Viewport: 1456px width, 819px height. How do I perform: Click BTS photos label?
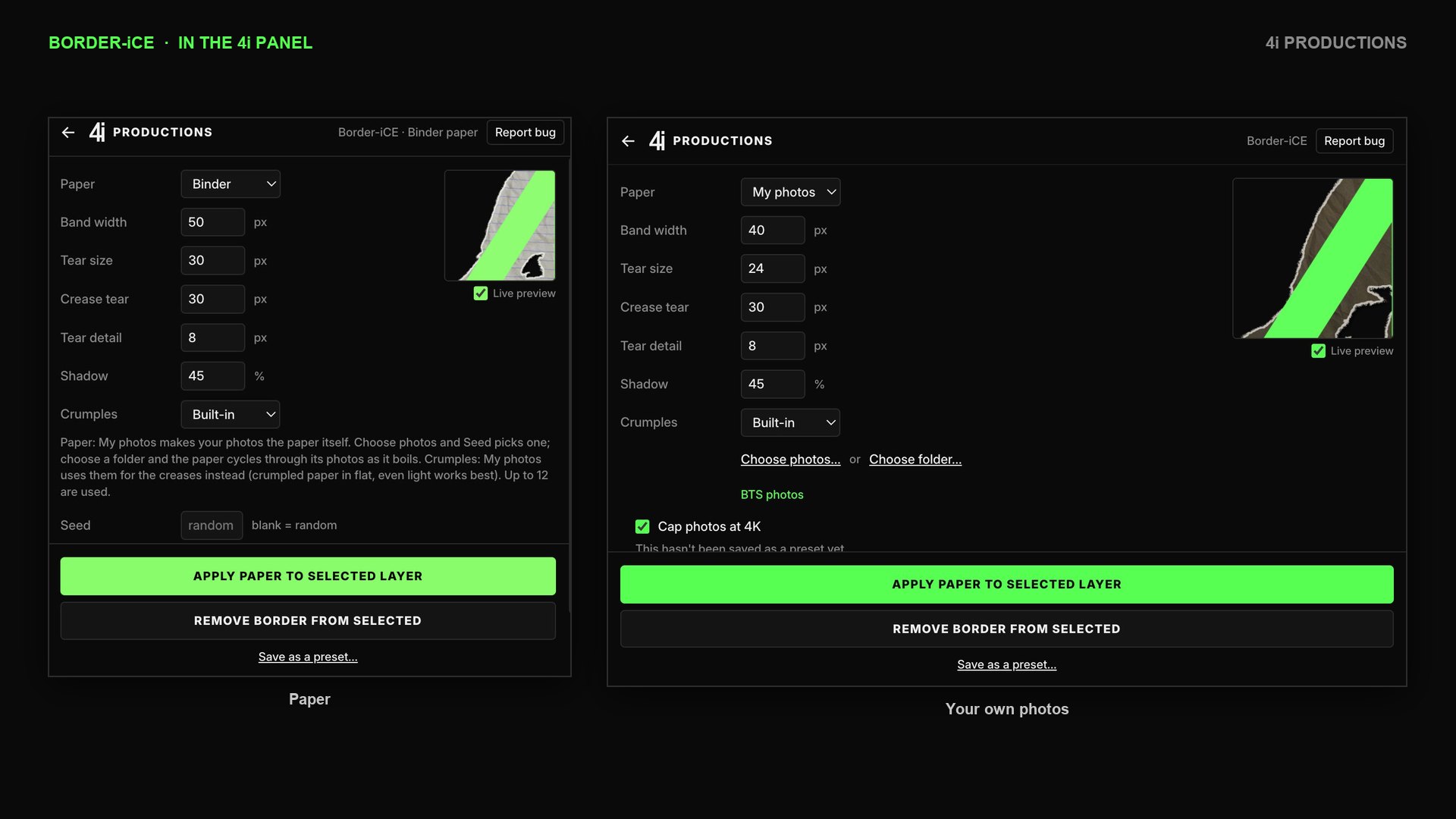[x=772, y=494]
